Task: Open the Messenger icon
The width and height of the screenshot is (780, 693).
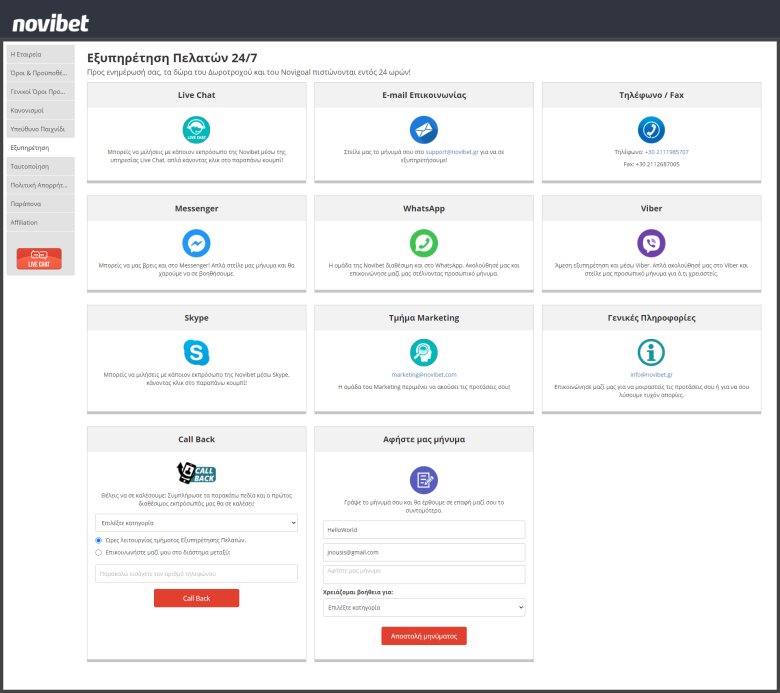Action: click(x=196, y=243)
